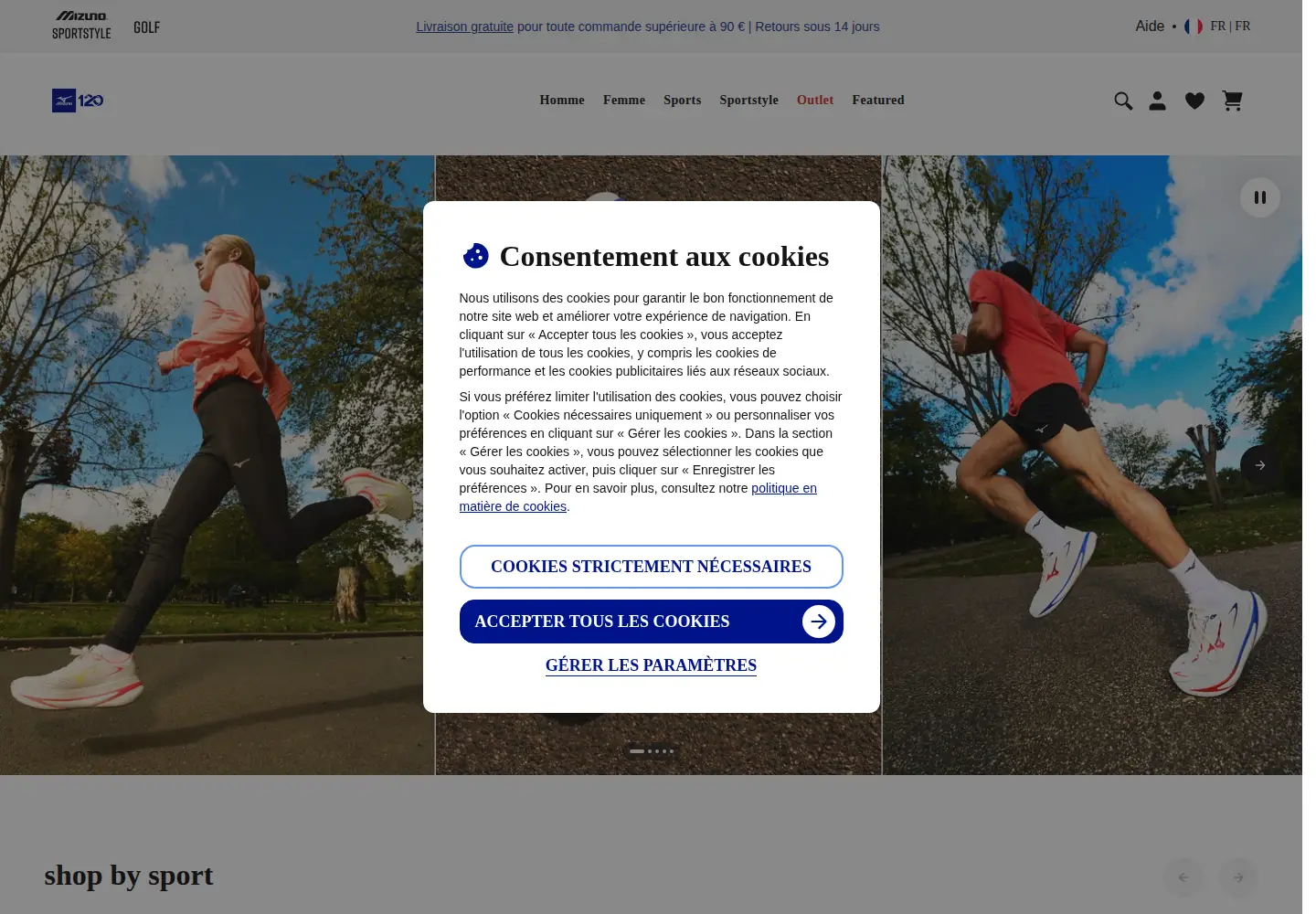Open the Aide help link
The height and width of the screenshot is (914, 1316).
(x=1150, y=27)
